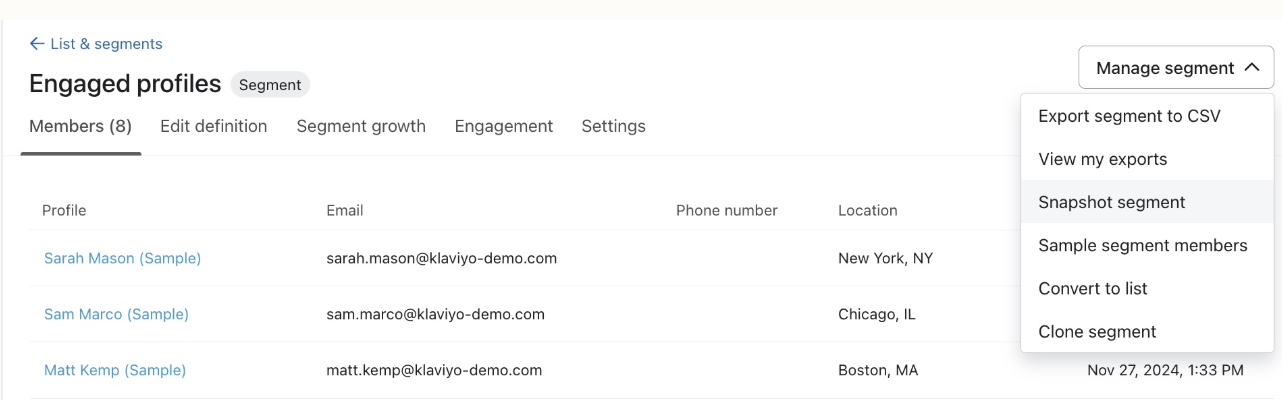Image resolution: width=1282 pixels, height=400 pixels.
Task: Switch to the Settings tab
Action: point(613,126)
